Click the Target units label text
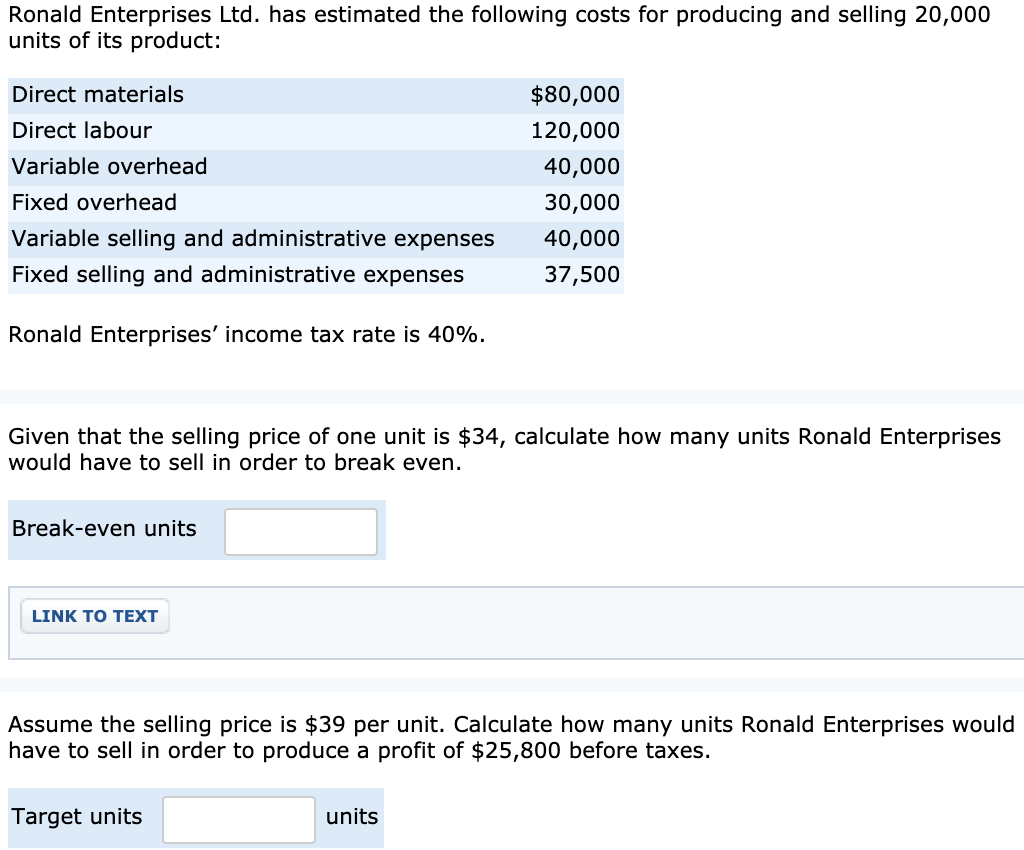 [x=77, y=816]
